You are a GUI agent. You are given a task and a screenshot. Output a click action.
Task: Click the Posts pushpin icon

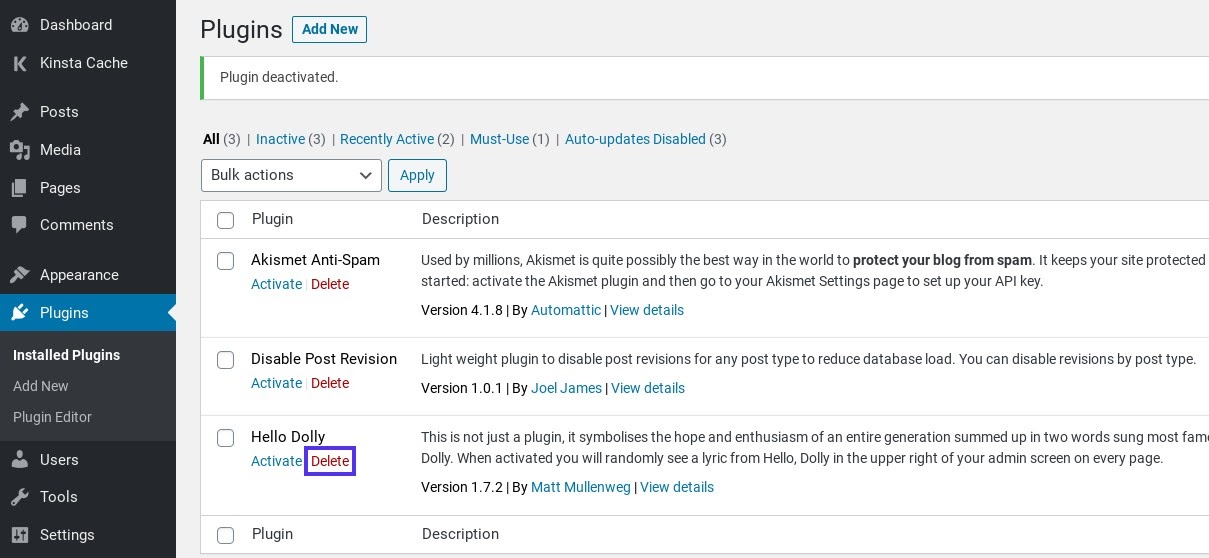pyautogui.click(x=19, y=112)
